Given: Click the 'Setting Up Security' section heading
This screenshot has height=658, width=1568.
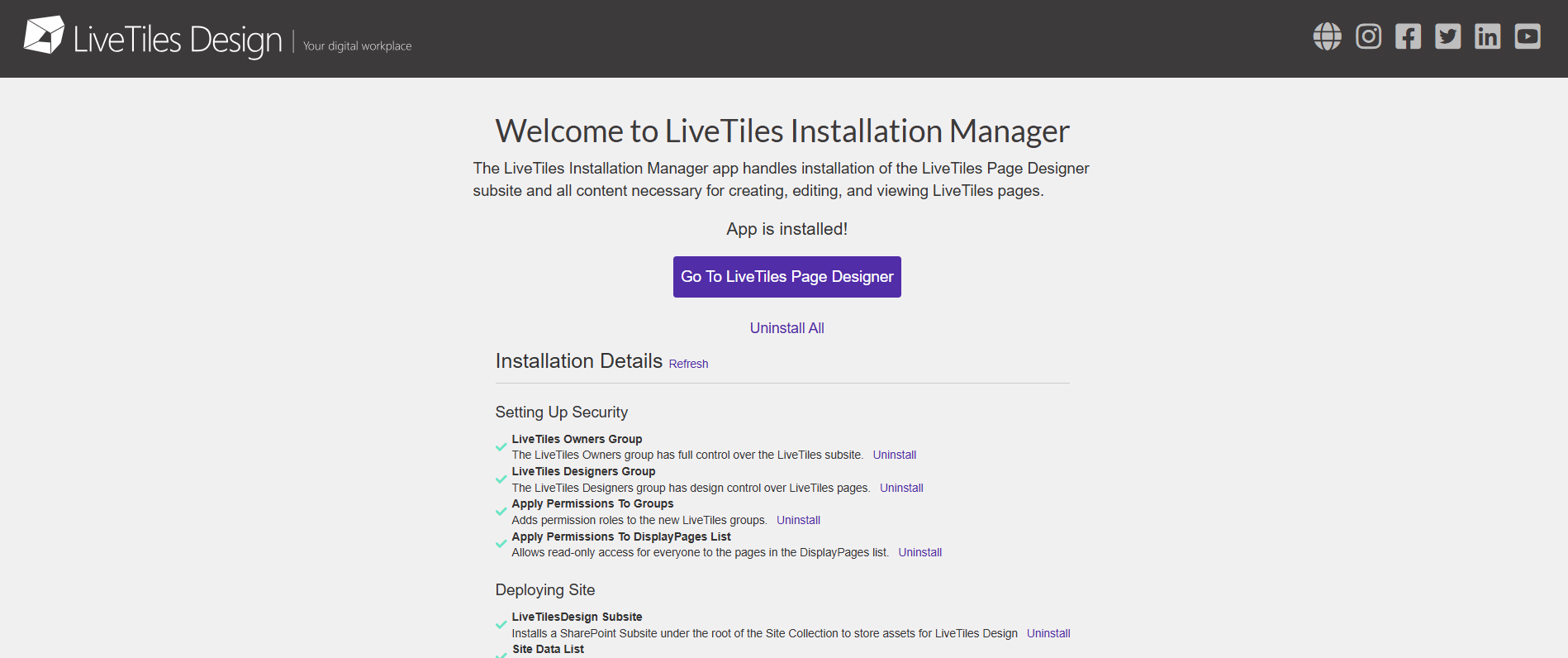Looking at the screenshot, I should click(561, 412).
